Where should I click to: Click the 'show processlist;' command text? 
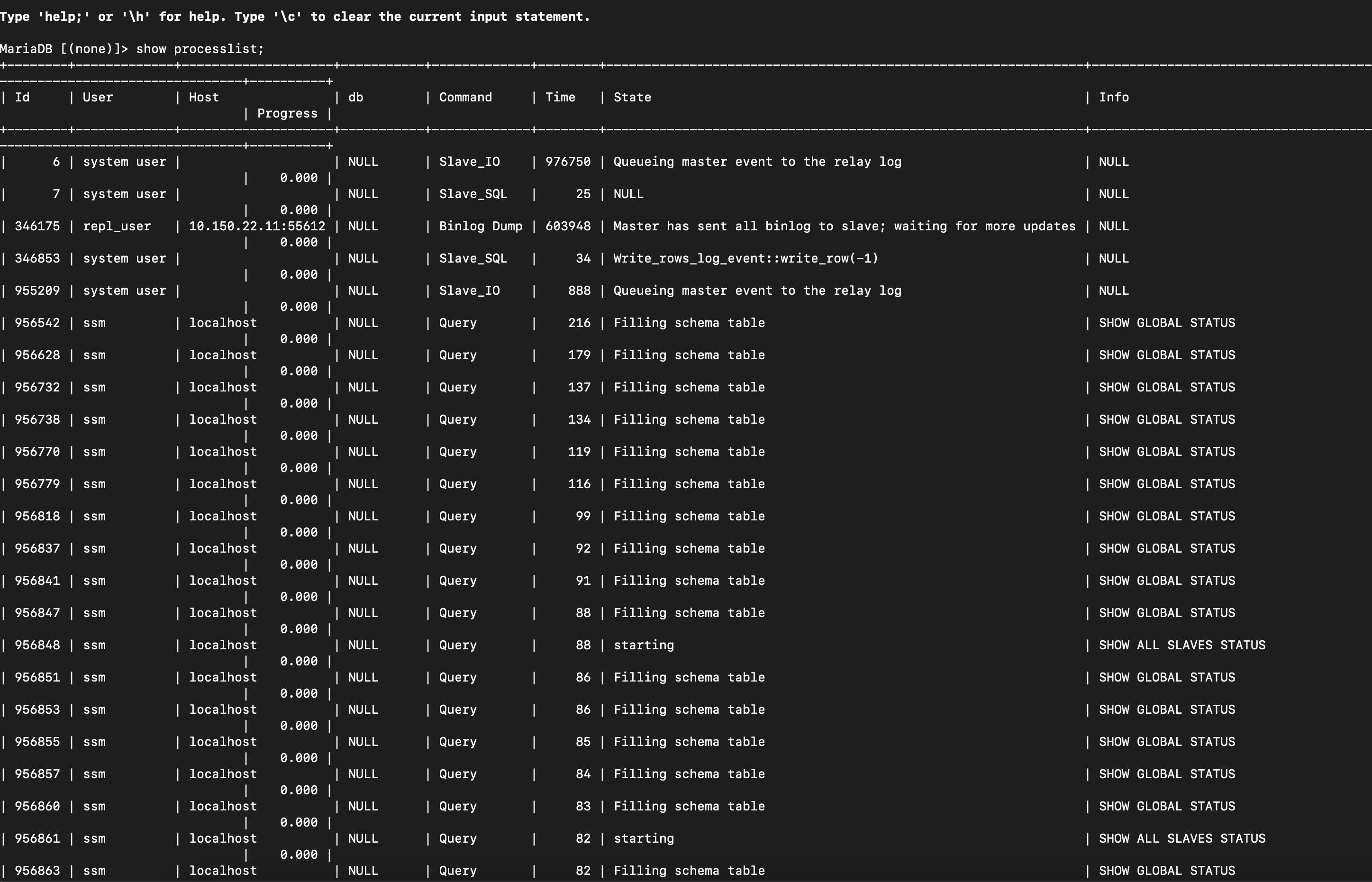tap(200, 49)
